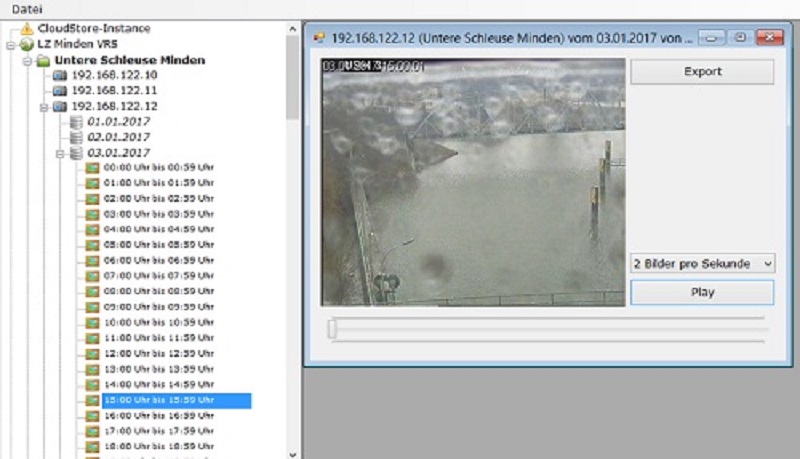800x459 pixels.
Task: Click database icon for 02.01.2017
Action: (x=76, y=137)
